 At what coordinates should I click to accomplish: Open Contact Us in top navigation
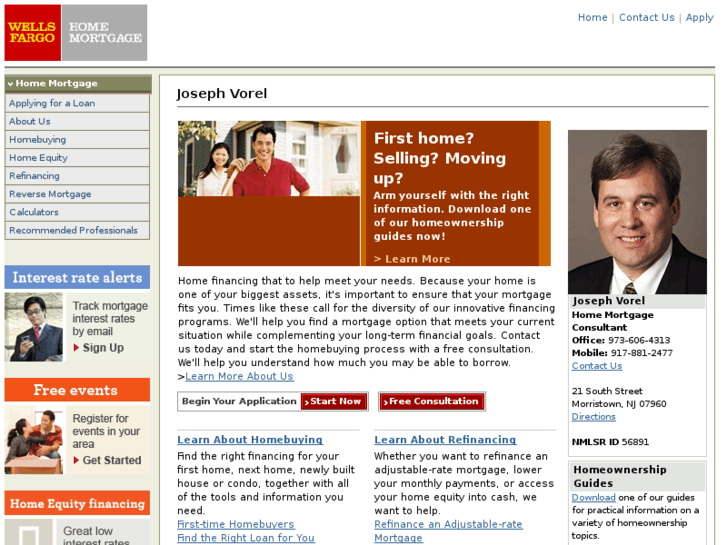click(646, 18)
